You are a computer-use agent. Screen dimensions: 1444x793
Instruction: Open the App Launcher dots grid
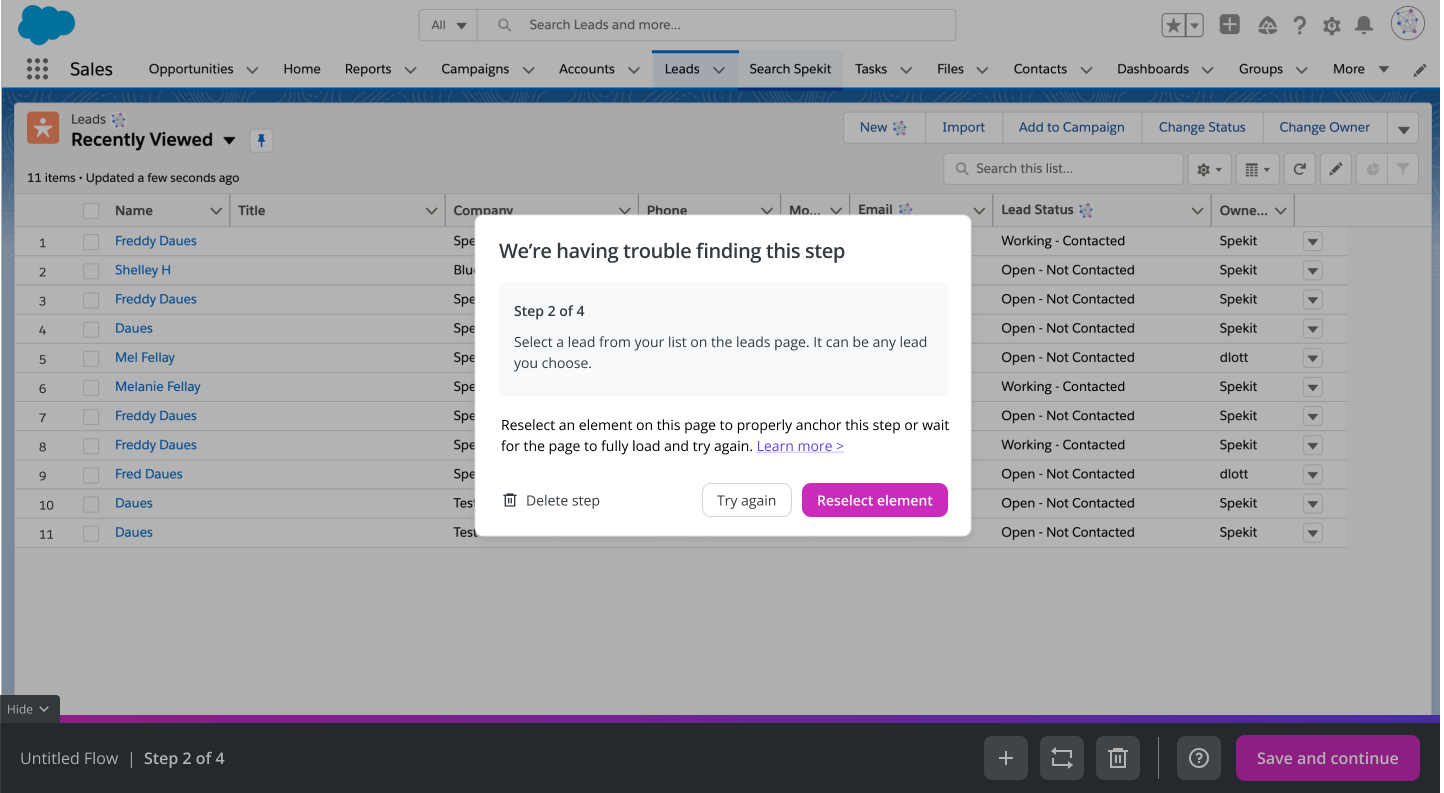pyautogui.click(x=37, y=69)
